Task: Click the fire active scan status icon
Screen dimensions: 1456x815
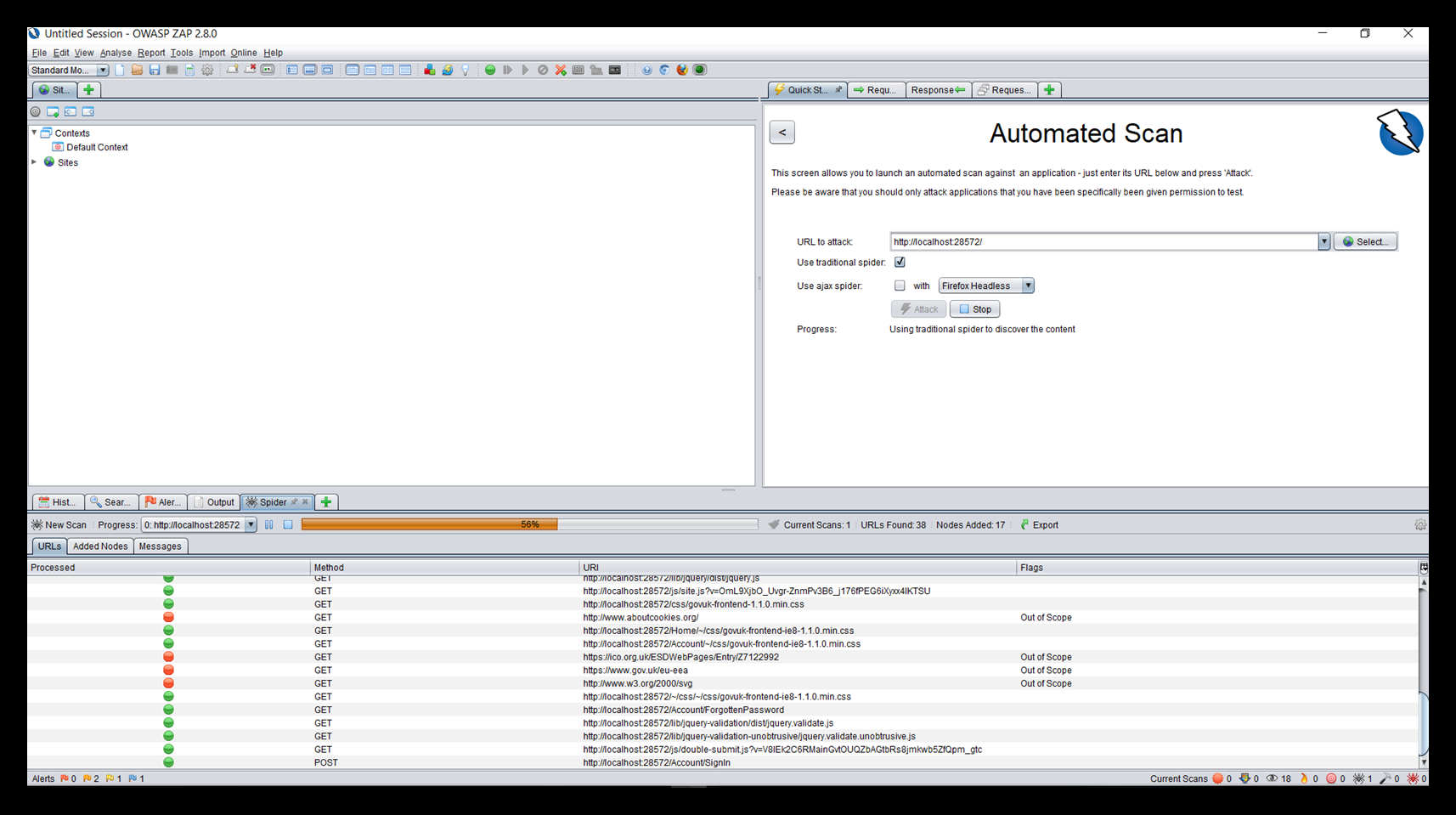Action: click(x=1304, y=778)
